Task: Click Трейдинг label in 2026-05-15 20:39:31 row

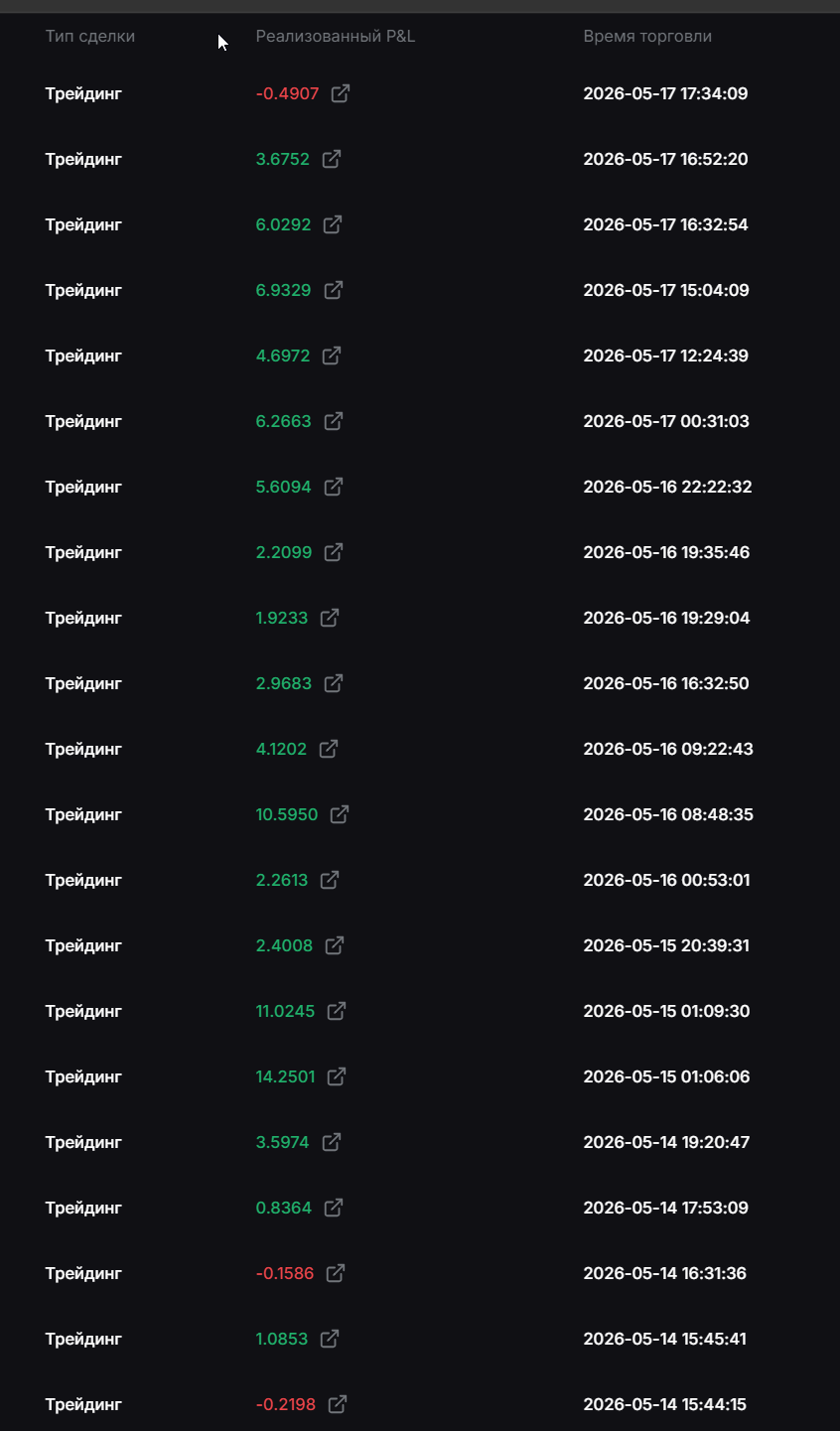Action: pos(83,946)
